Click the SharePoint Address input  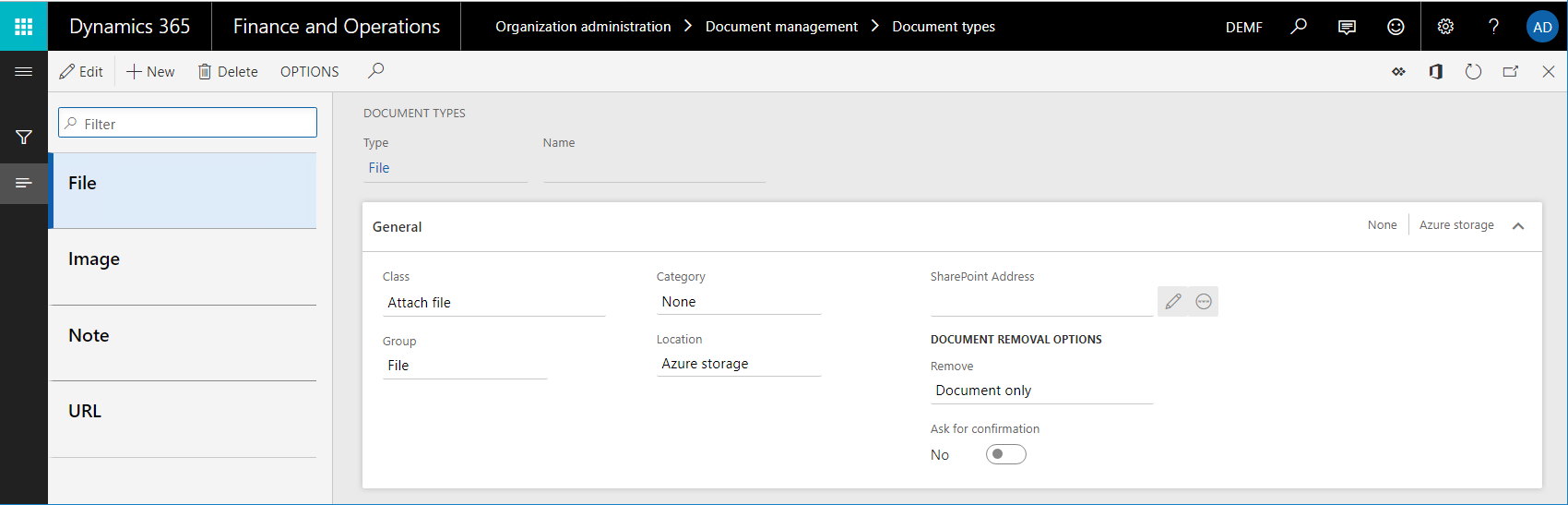pos(1041,302)
